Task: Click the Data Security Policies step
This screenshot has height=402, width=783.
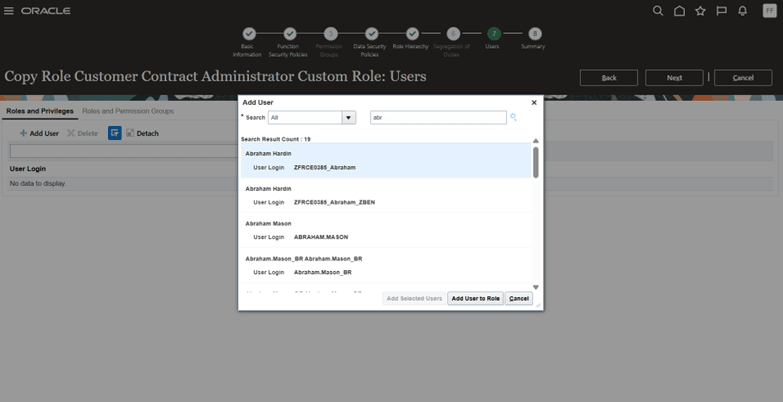Action: pos(371,33)
